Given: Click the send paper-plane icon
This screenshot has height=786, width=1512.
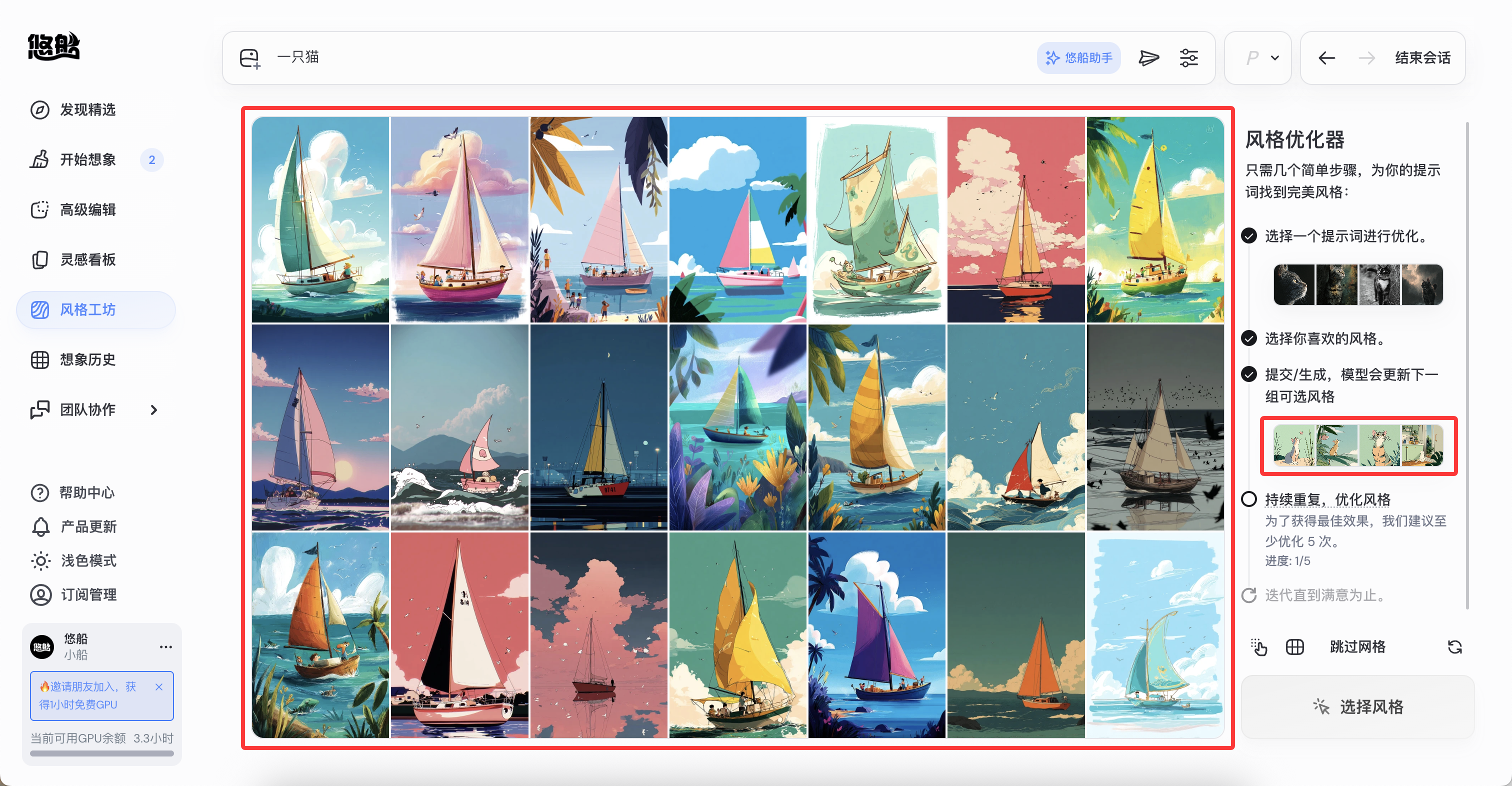Looking at the screenshot, I should point(1148,57).
